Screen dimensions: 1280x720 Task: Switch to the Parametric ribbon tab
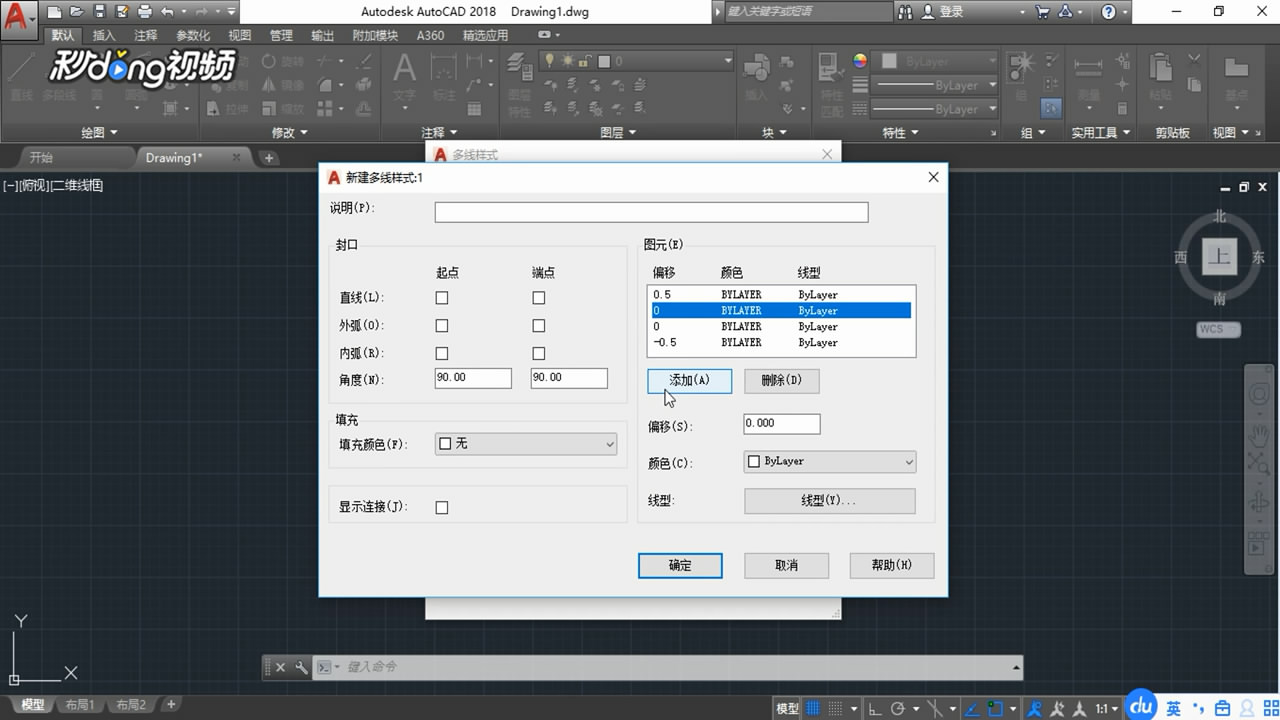pyautogui.click(x=193, y=35)
